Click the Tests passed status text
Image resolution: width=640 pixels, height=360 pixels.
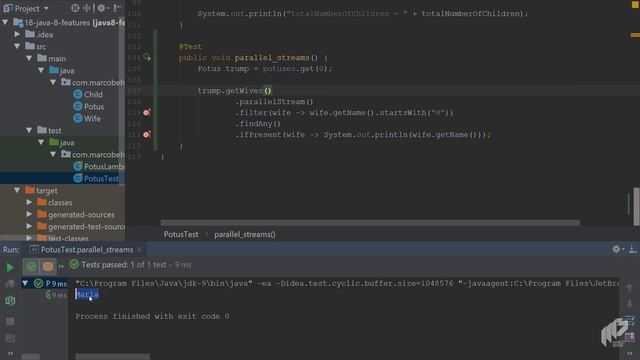136,265
